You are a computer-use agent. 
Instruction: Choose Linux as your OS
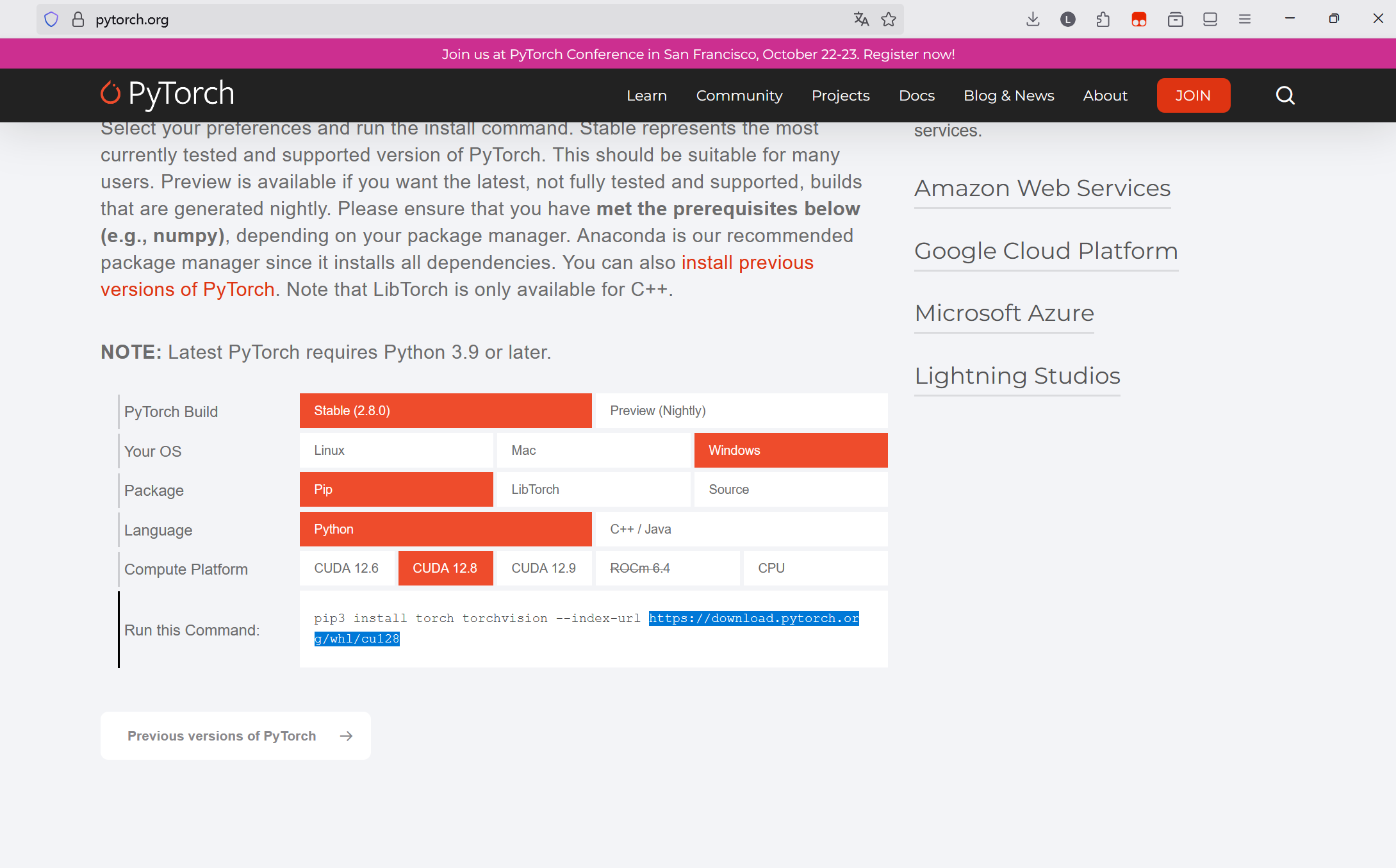[396, 450]
